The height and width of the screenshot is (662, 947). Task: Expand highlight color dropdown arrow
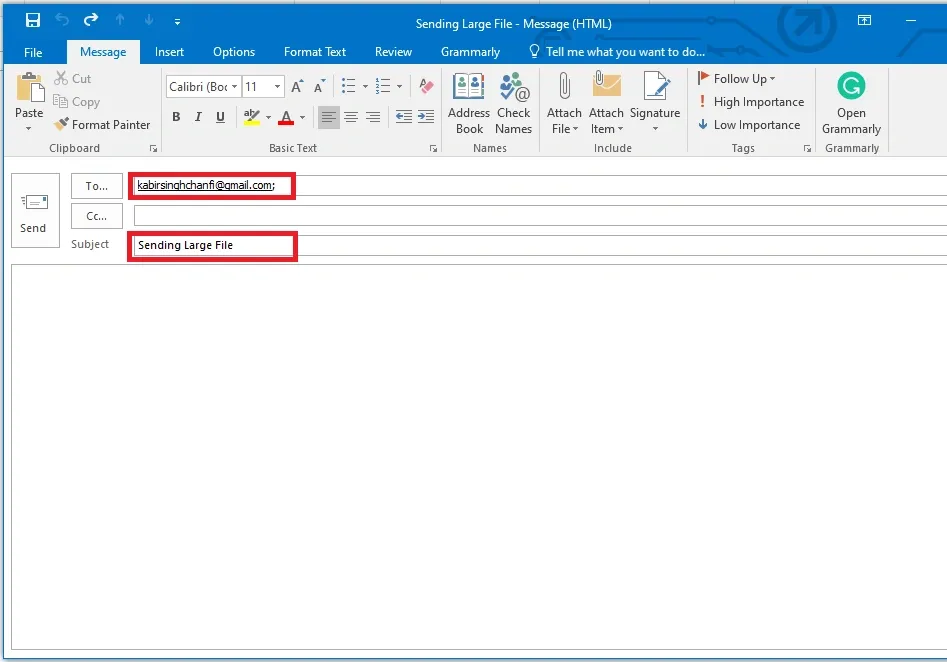(268, 118)
